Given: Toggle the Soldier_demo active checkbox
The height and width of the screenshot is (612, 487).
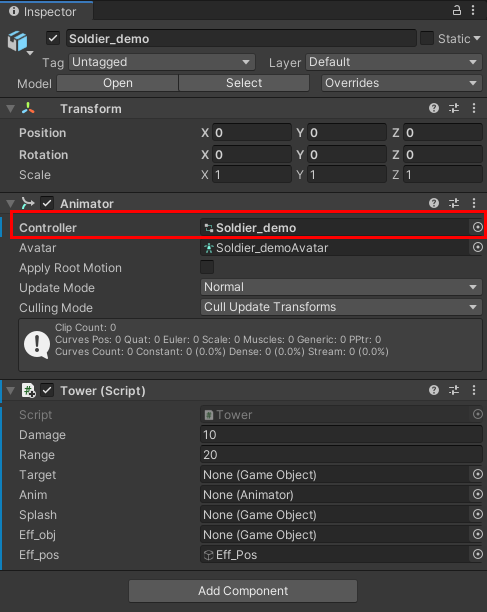Looking at the screenshot, I should 53,38.
